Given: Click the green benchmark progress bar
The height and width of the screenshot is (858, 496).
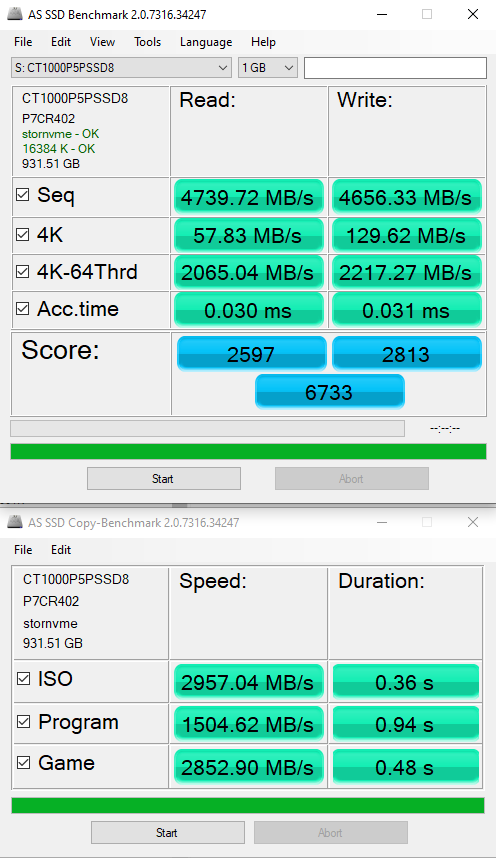Looking at the screenshot, I should [249, 451].
